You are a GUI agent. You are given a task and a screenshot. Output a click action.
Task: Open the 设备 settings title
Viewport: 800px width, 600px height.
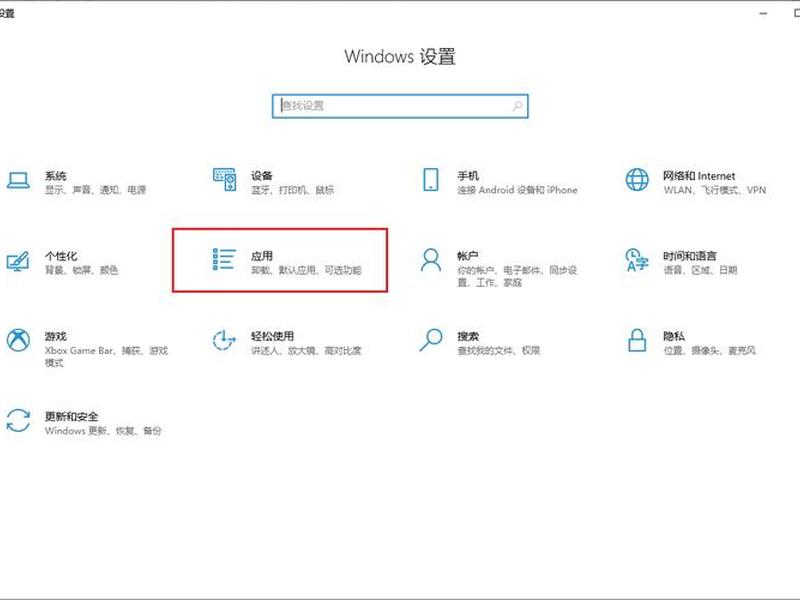262,176
